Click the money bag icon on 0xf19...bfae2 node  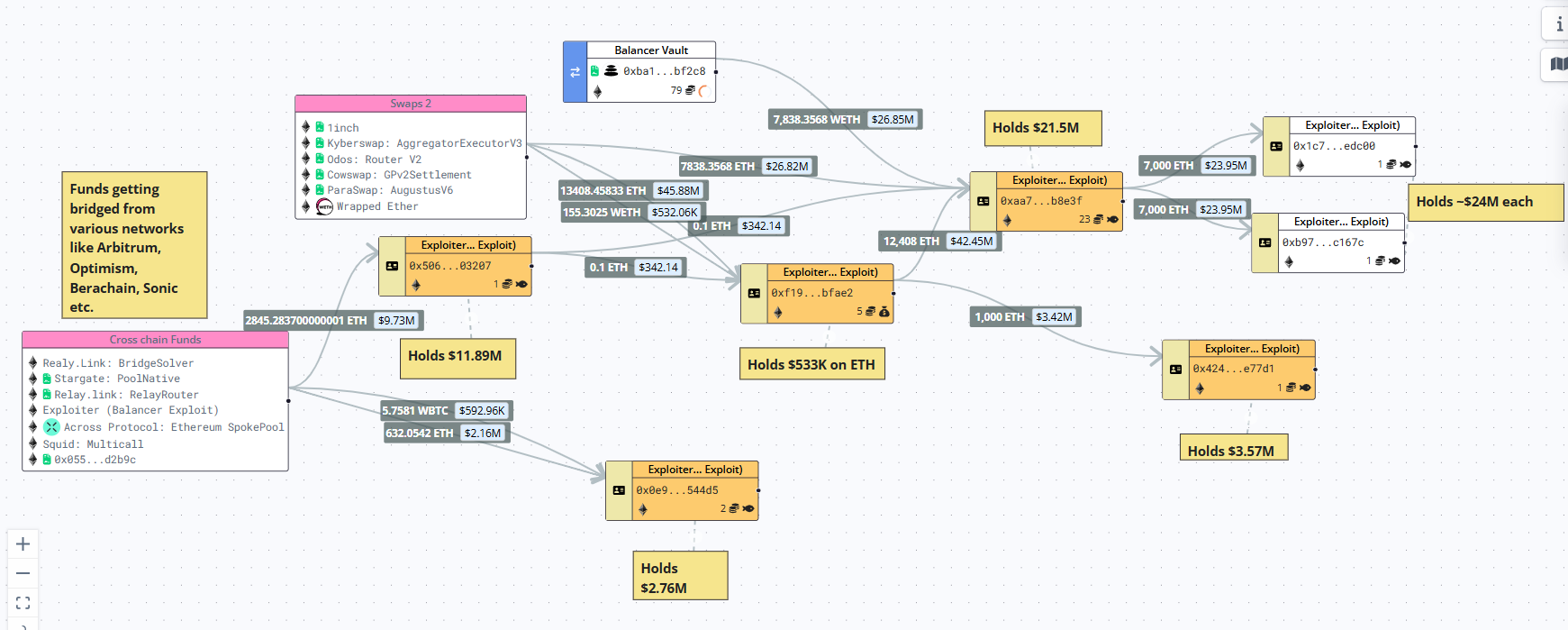pyautogui.click(x=884, y=312)
